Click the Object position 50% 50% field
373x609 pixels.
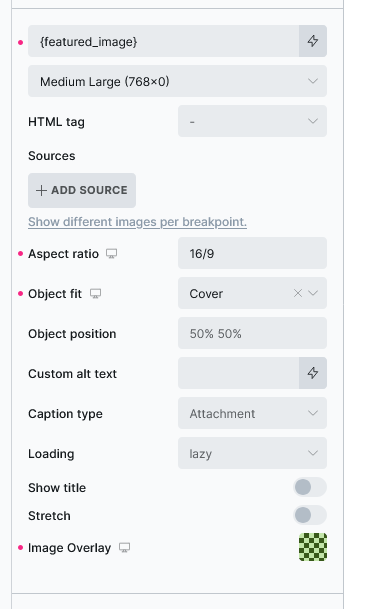pos(253,333)
